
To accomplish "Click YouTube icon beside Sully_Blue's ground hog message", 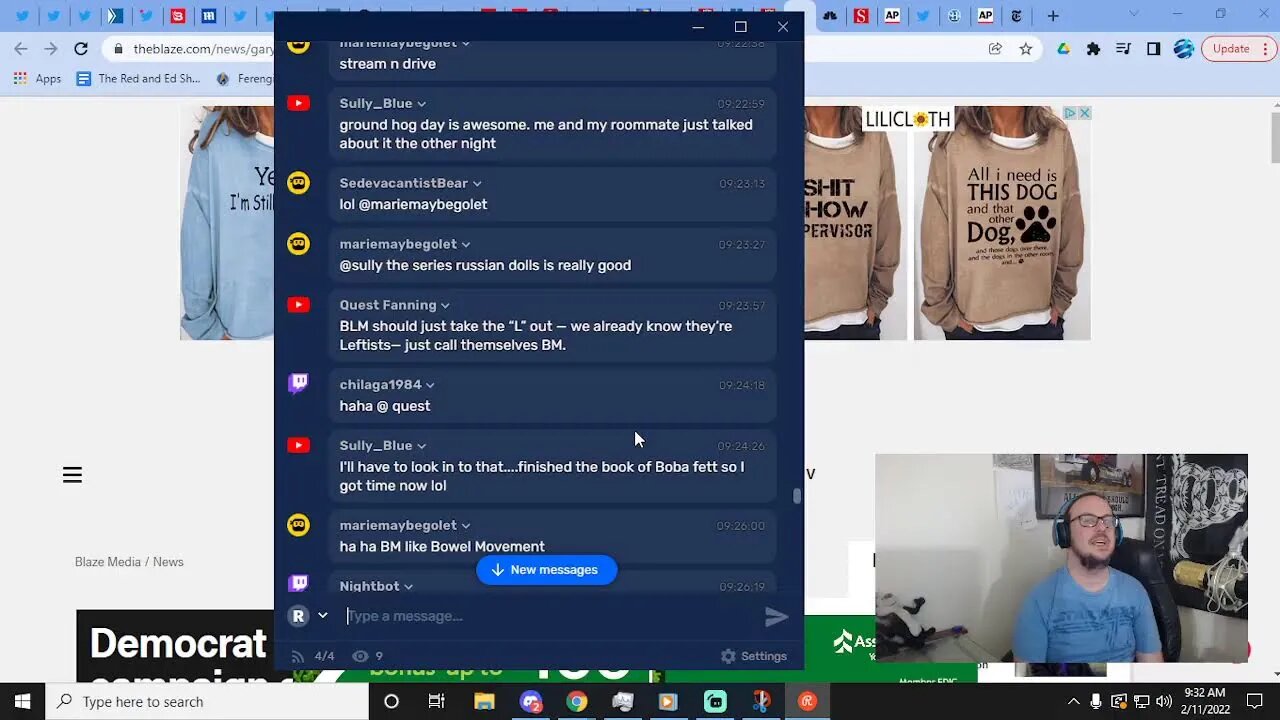I will [x=298, y=103].
